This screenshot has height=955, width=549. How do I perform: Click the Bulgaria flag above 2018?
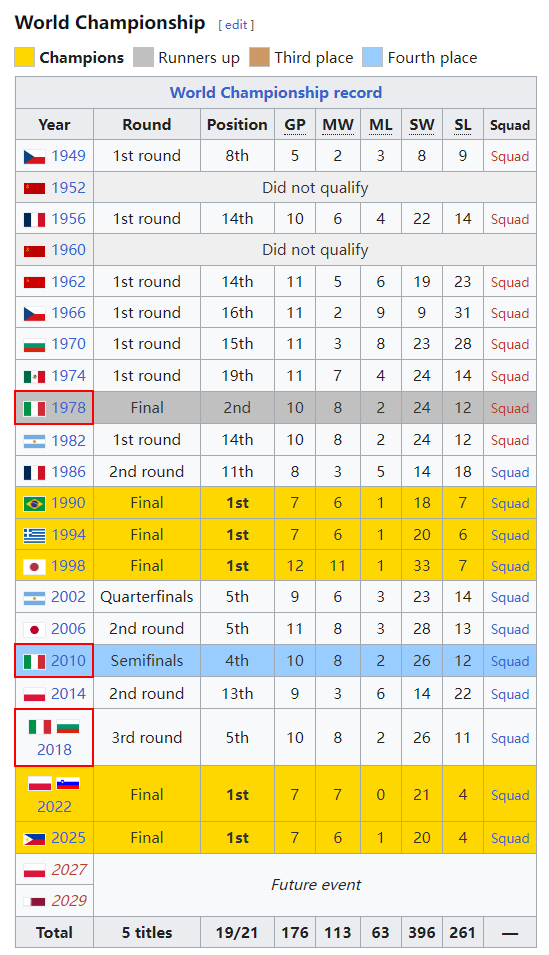click(x=68, y=727)
